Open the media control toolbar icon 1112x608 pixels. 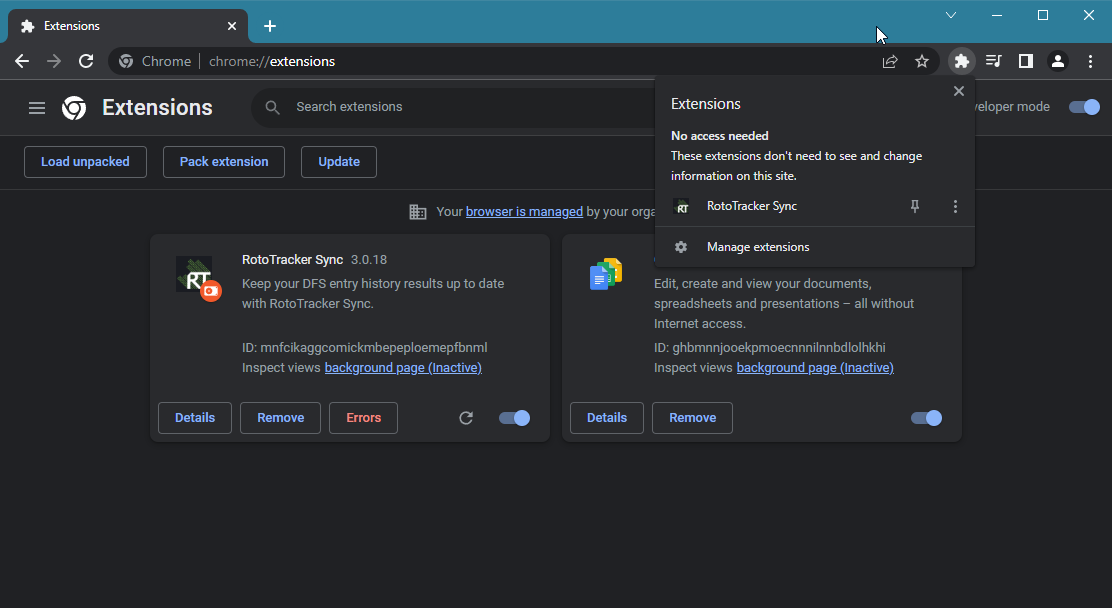point(994,61)
